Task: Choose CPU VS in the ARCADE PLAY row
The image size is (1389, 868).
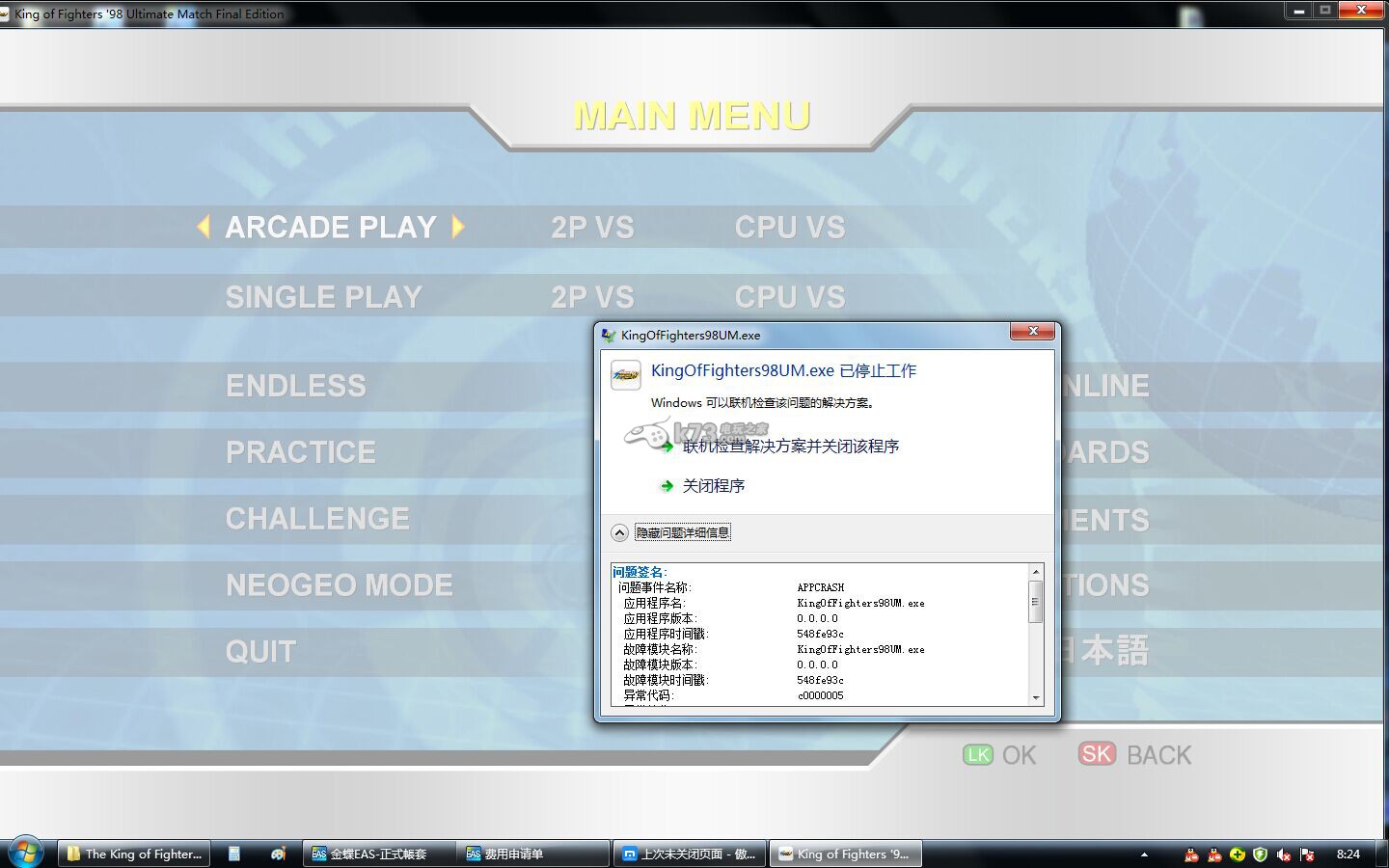Action: [x=790, y=228]
